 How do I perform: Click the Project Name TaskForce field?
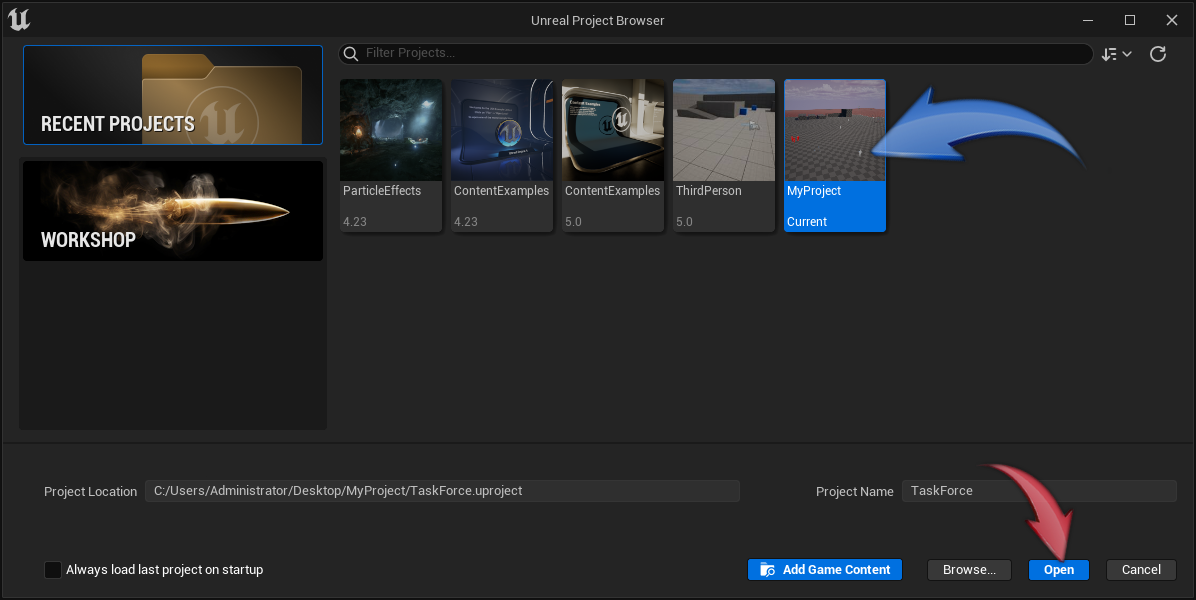(1039, 490)
